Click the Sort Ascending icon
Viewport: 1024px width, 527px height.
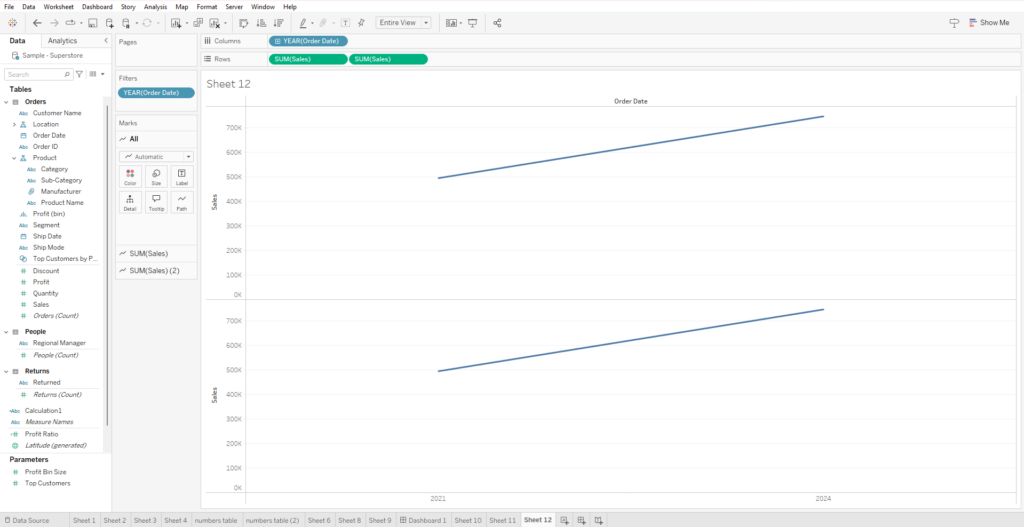pos(261,23)
